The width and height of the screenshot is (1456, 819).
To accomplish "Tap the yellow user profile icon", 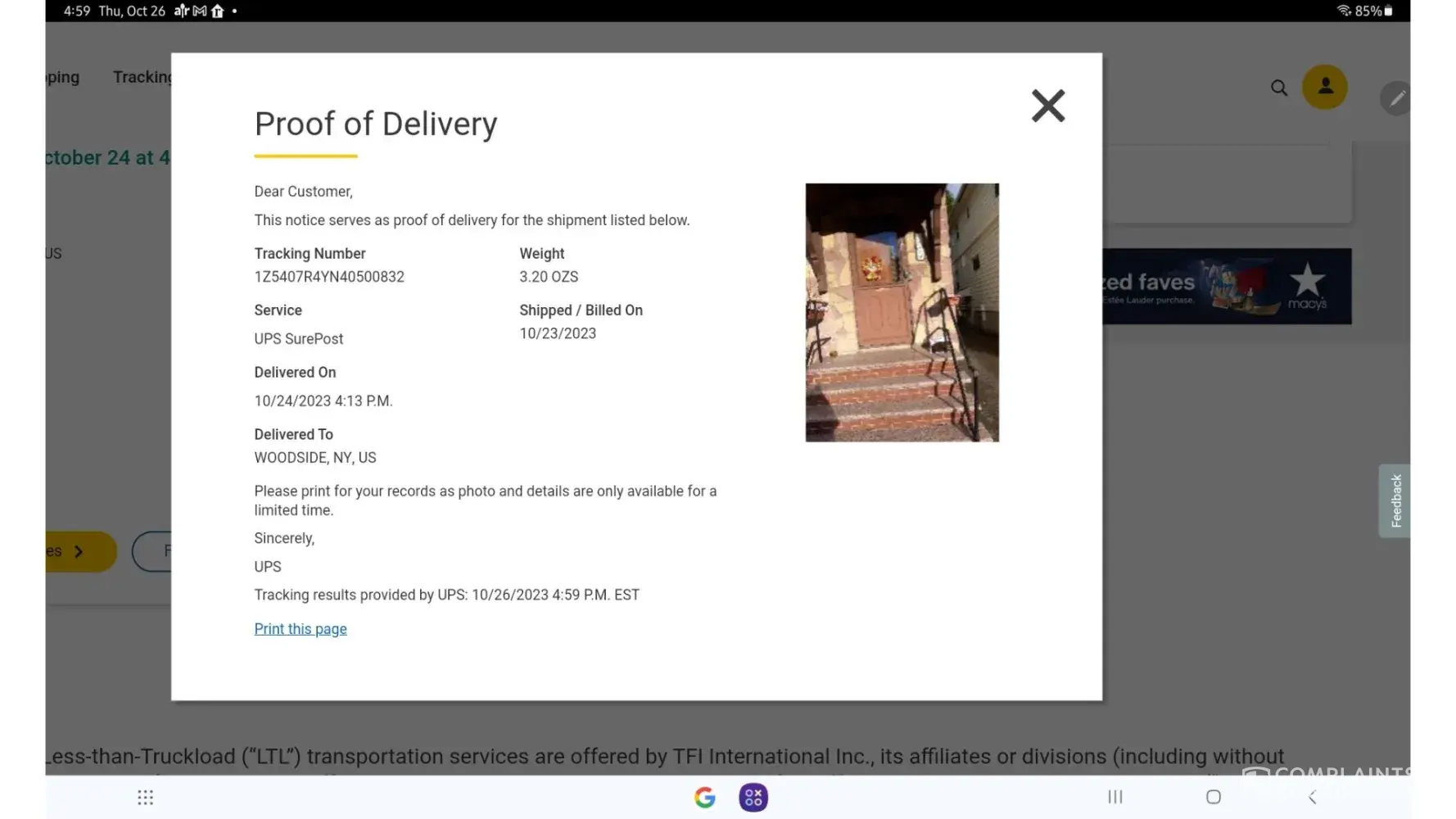I will click(x=1324, y=87).
